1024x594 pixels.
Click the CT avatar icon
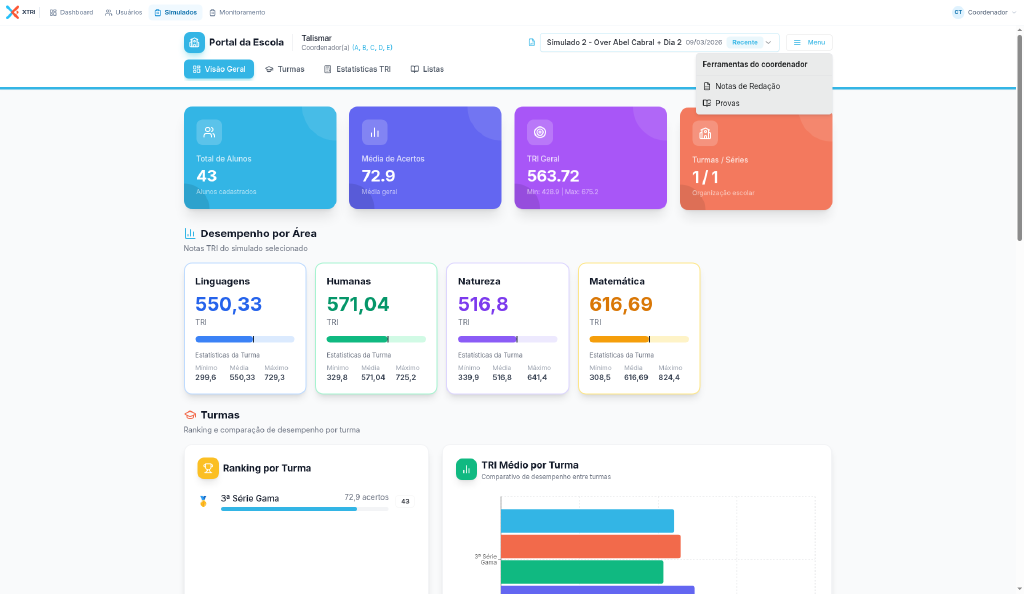click(x=958, y=12)
